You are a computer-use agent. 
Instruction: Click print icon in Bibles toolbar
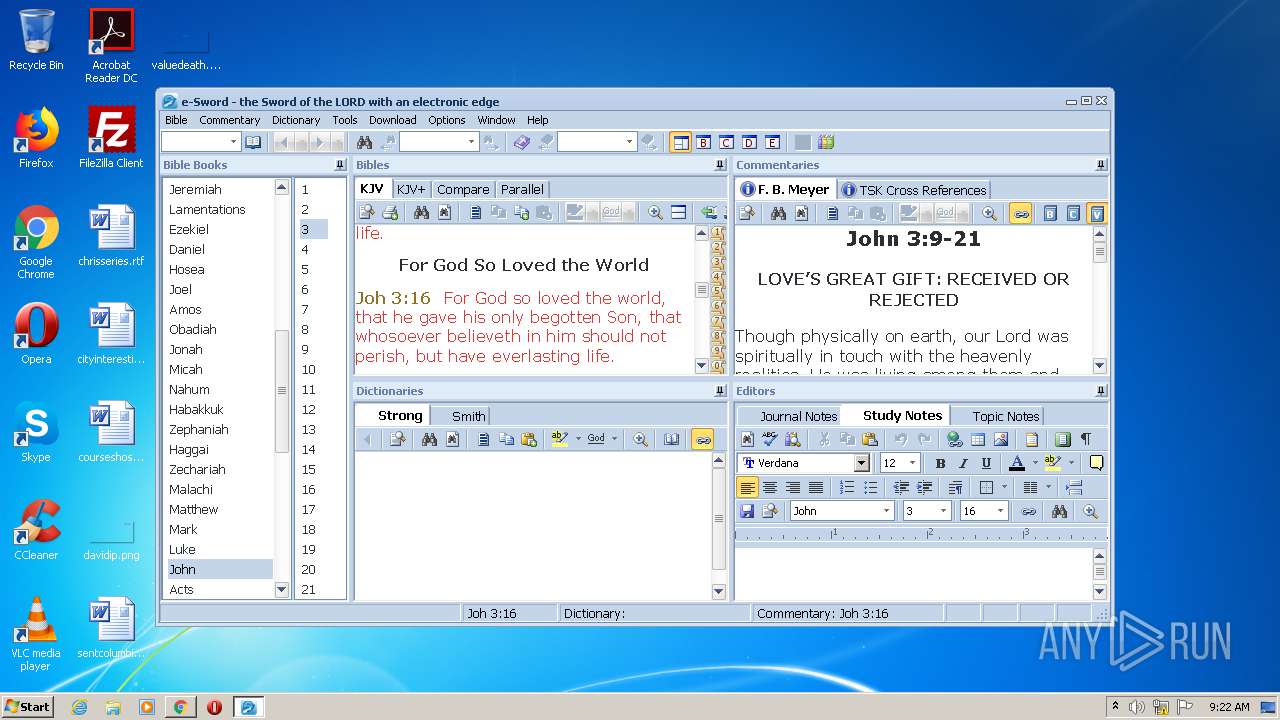391,212
